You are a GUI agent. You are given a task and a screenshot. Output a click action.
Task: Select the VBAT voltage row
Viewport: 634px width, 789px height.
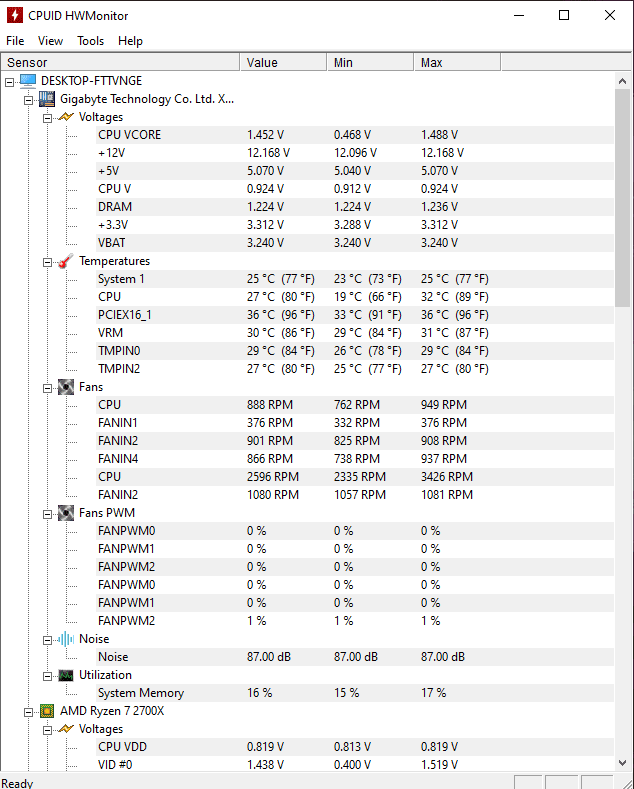(x=355, y=243)
